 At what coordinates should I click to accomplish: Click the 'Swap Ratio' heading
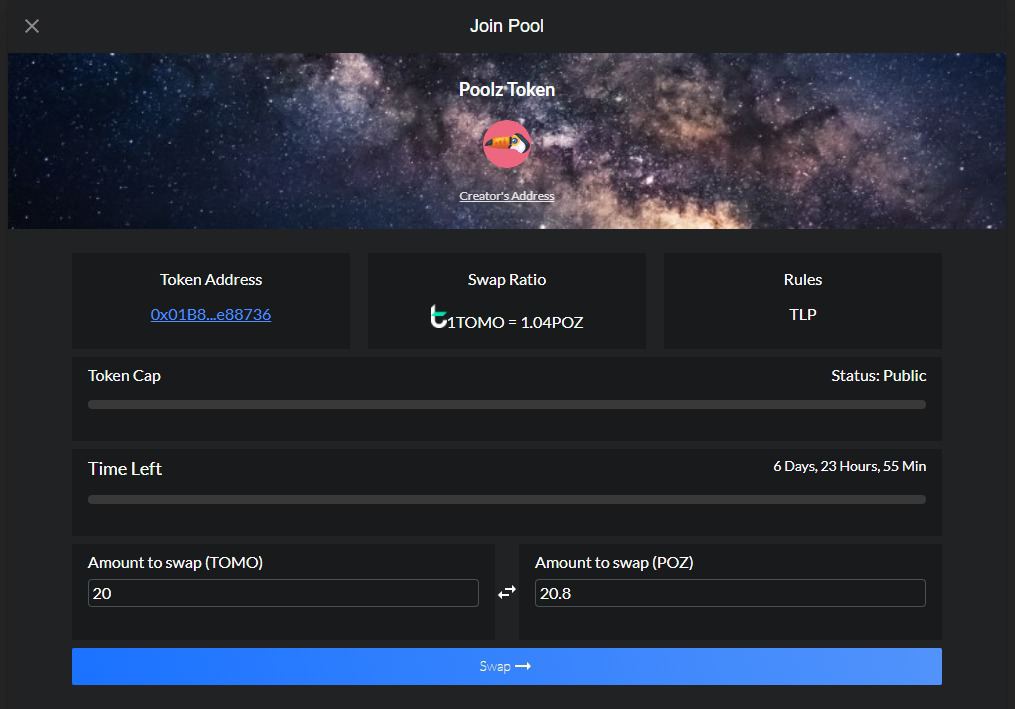click(x=507, y=280)
